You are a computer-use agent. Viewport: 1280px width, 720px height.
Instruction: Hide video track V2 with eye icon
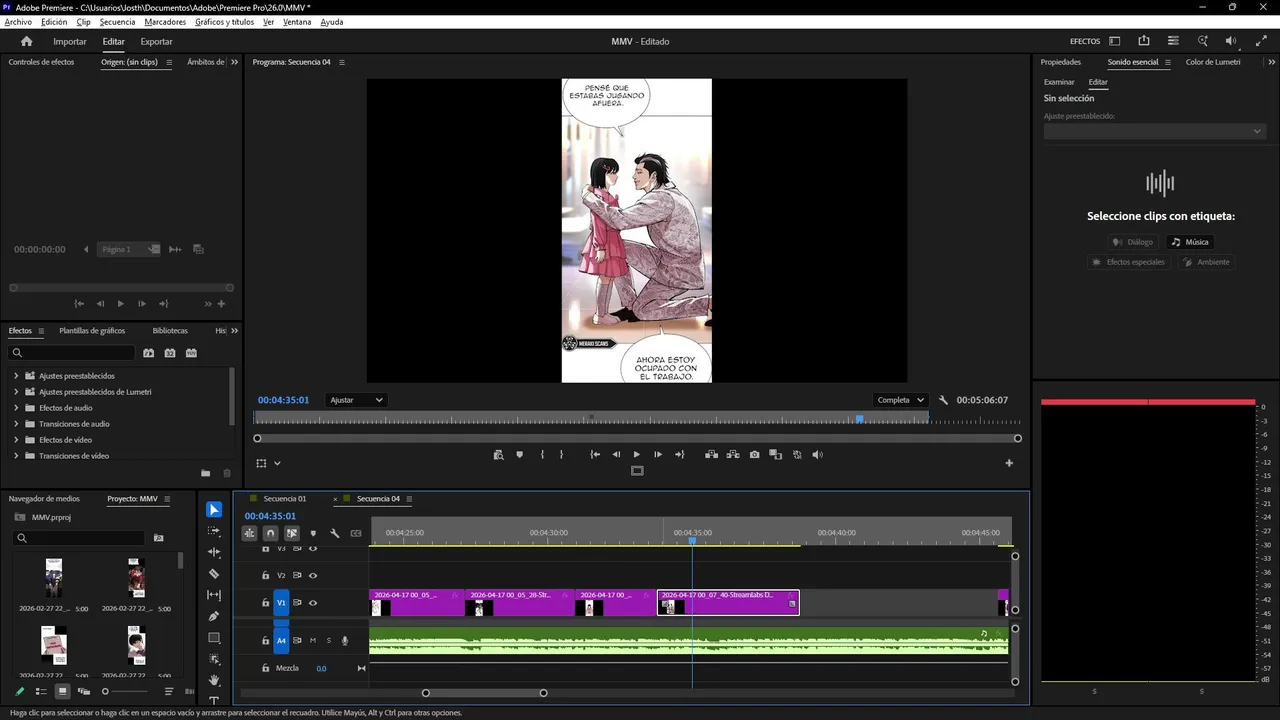pyautogui.click(x=313, y=576)
